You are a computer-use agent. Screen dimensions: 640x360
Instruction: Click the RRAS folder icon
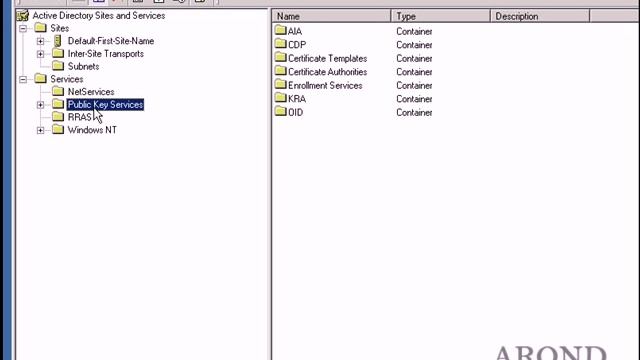coord(58,117)
